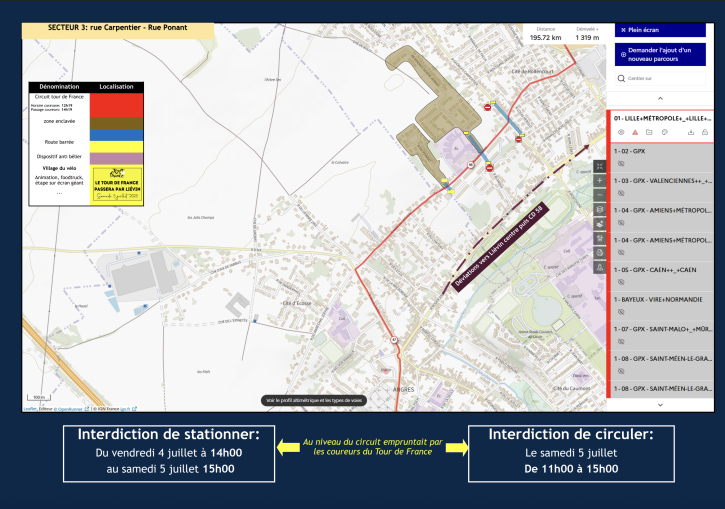Click the 100 m map scale bar
This screenshot has width=725, height=509.
pyautogui.click(x=39, y=398)
